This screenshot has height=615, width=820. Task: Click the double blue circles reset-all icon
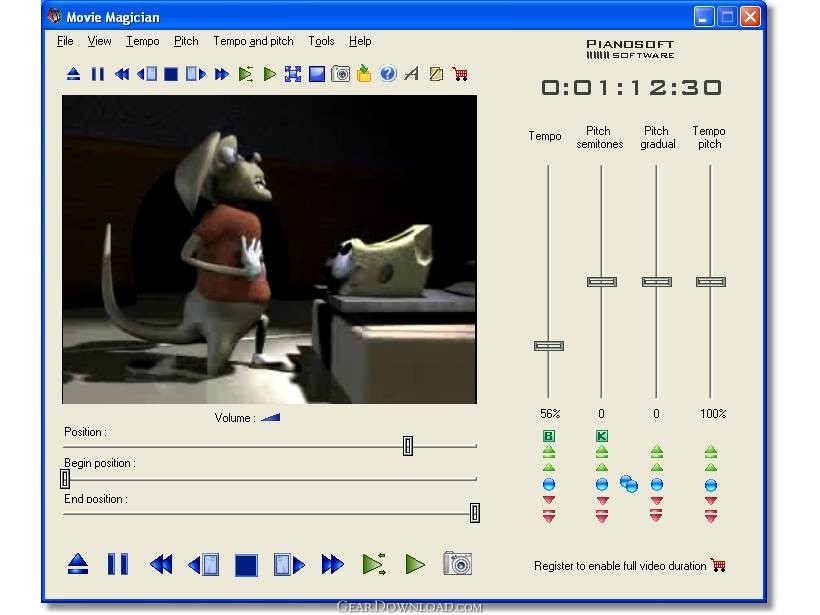(x=629, y=484)
